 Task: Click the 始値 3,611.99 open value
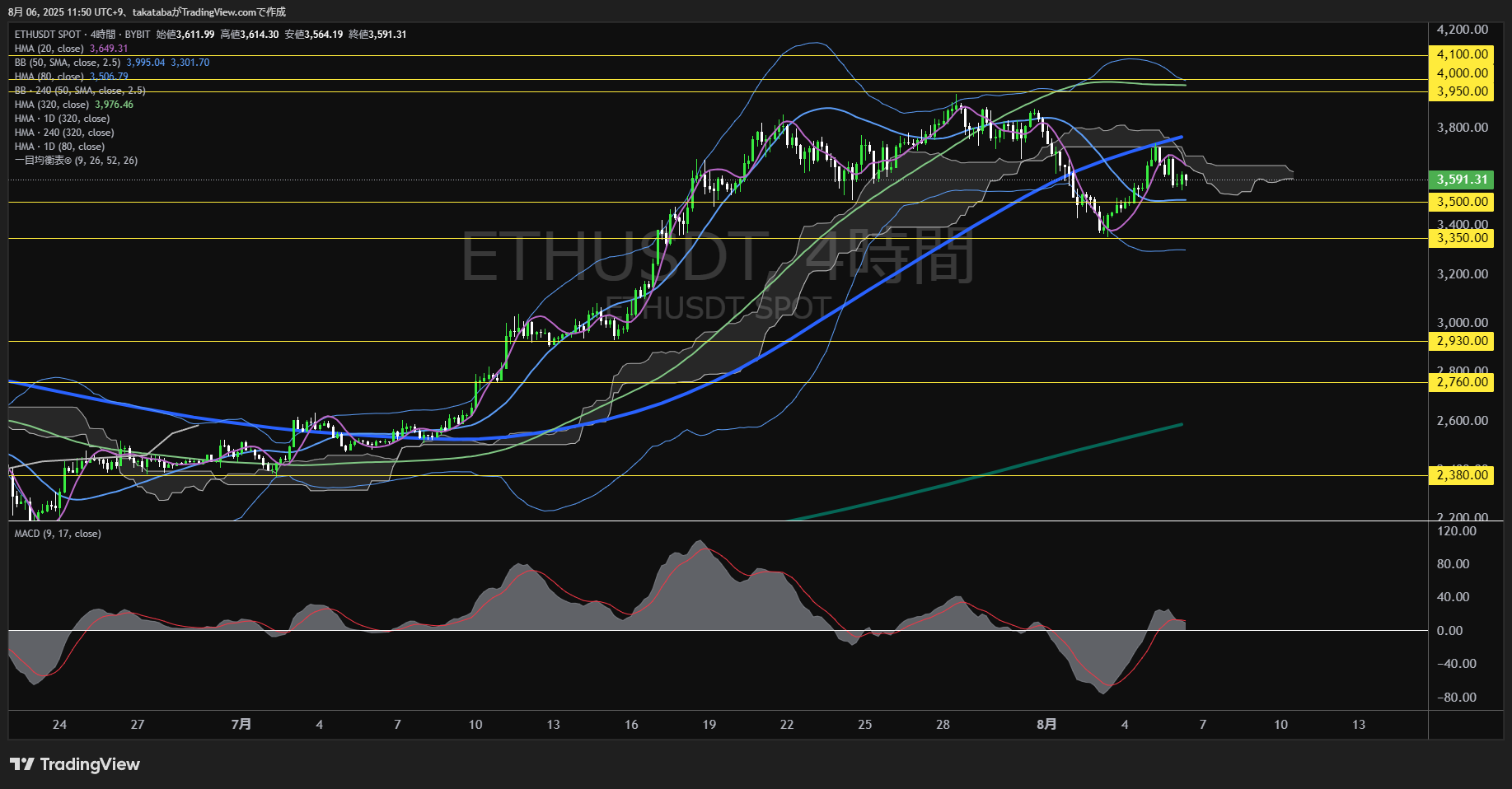[x=185, y=35]
